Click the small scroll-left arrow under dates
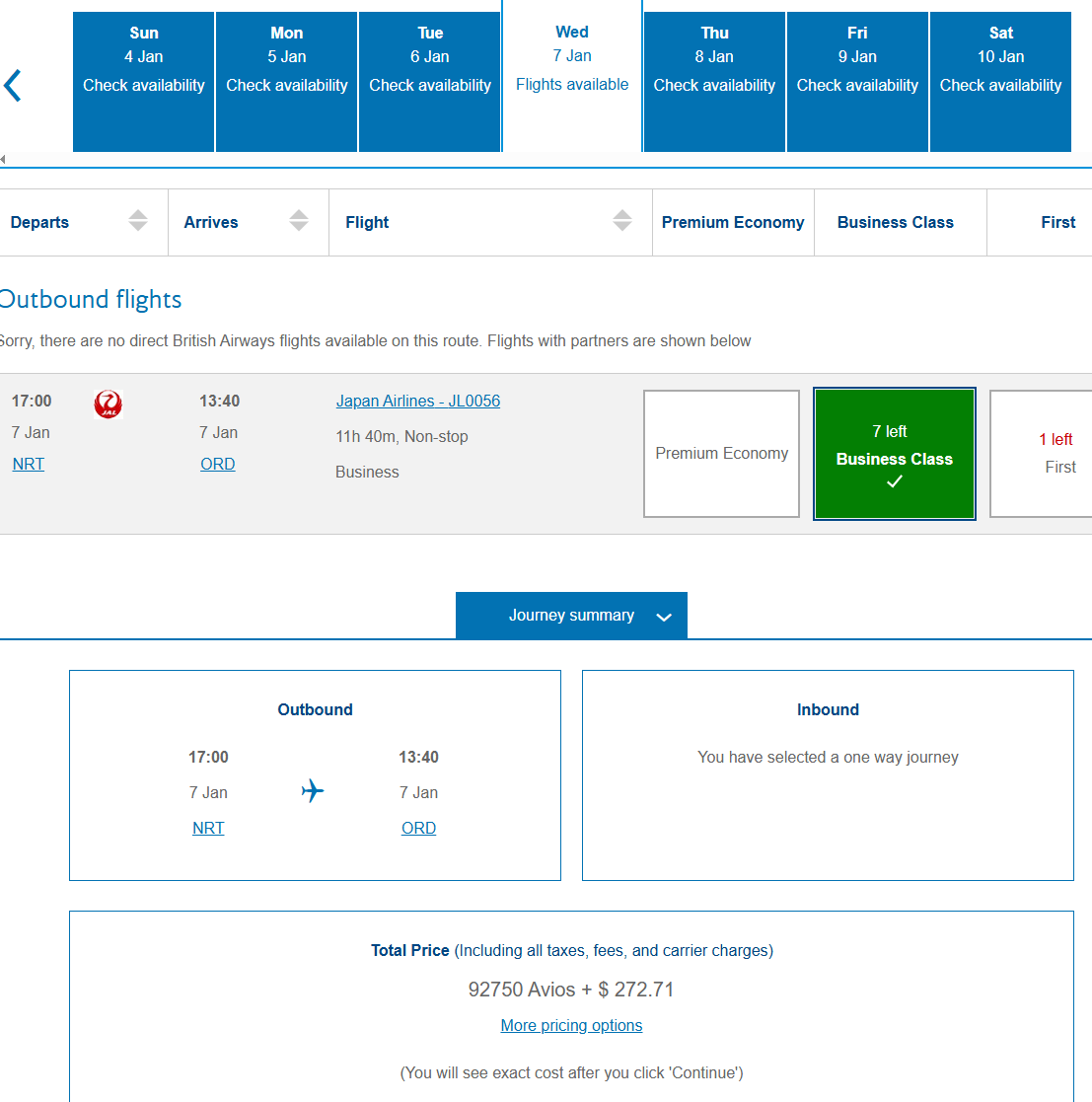Image resolution: width=1092 pixels, height=1102 pixels. [3, 160]
